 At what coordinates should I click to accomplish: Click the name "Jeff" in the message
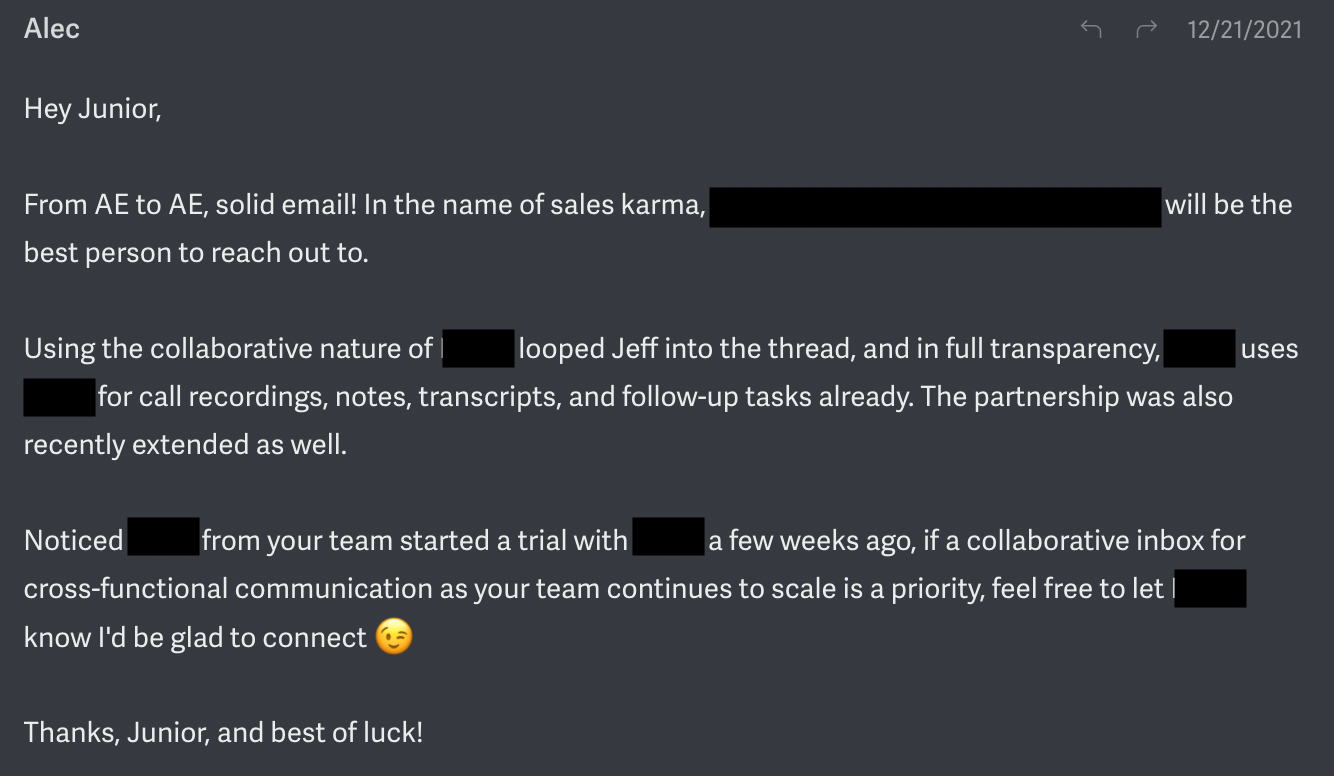(x=635, y=349)
